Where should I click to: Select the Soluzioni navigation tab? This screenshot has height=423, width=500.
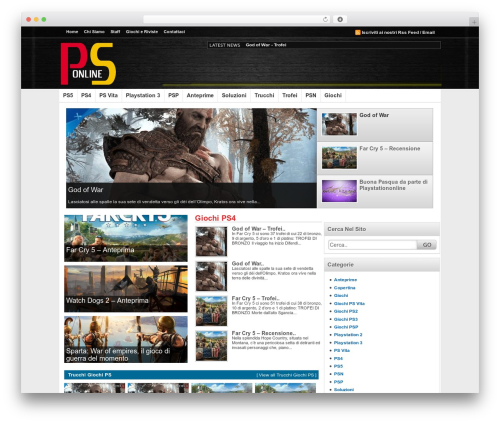[x=234, y=95]
